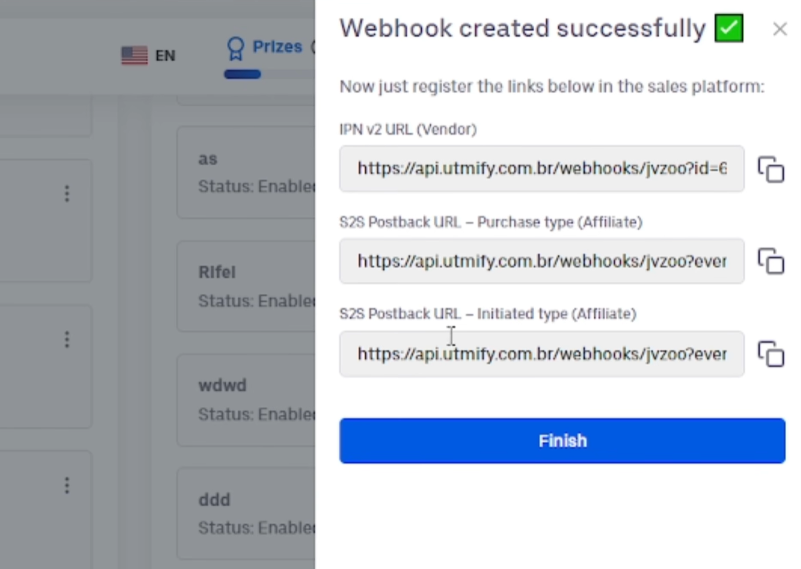Select the 'Rifel' webhook card

[x=246, y=287]
